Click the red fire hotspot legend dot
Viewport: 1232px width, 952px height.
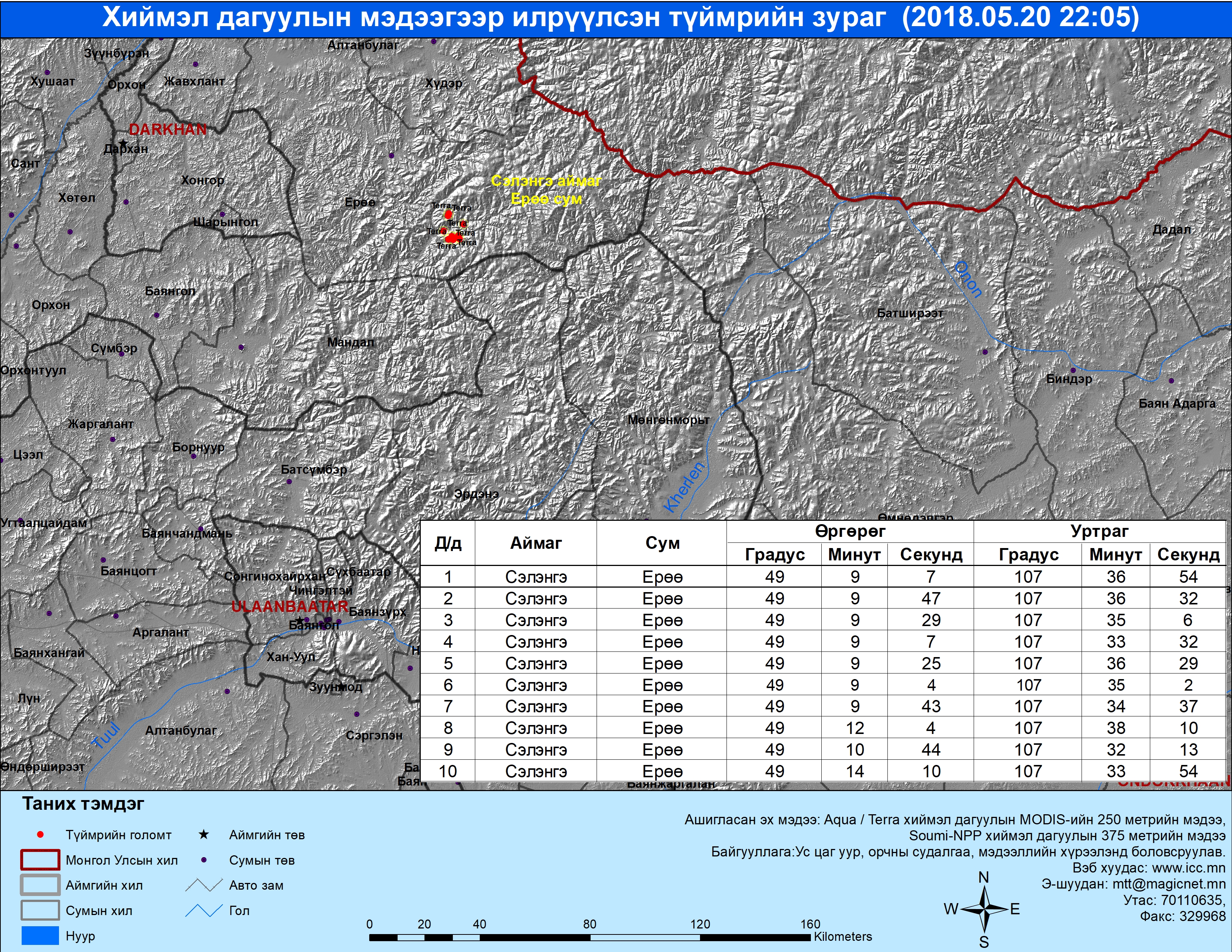point(40,835)
